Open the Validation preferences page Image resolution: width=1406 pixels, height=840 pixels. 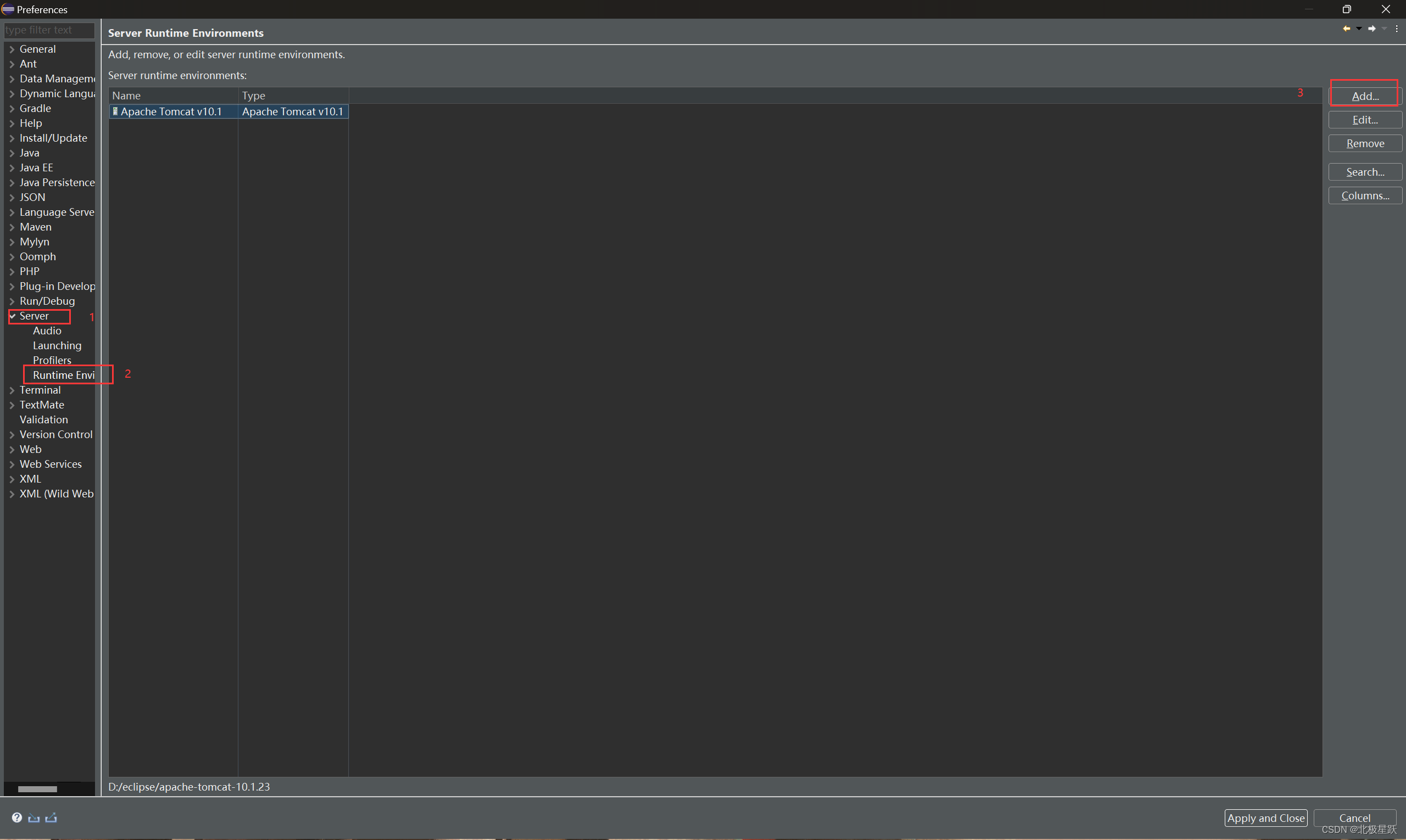(43, 419)
